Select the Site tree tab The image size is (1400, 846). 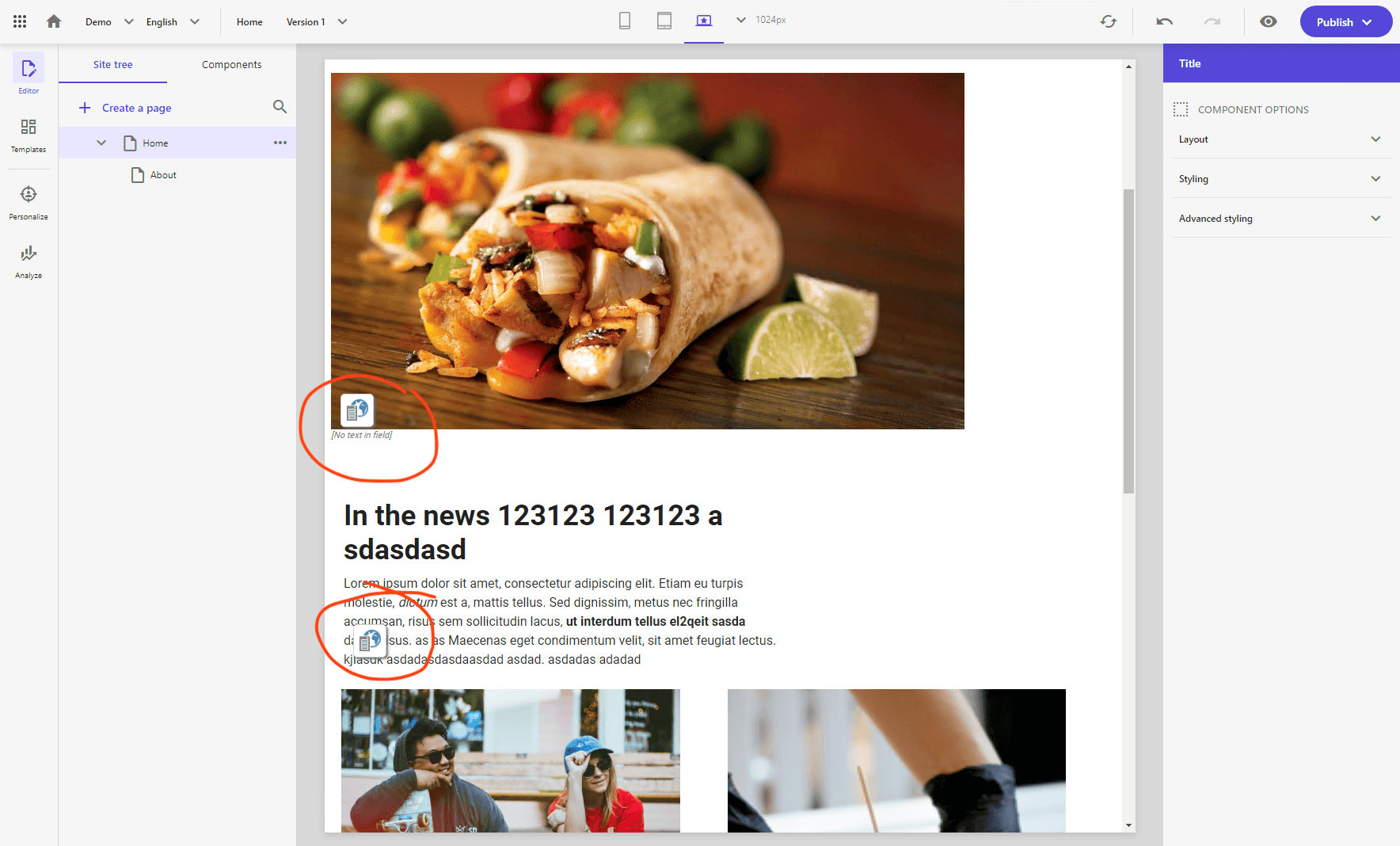112,65
